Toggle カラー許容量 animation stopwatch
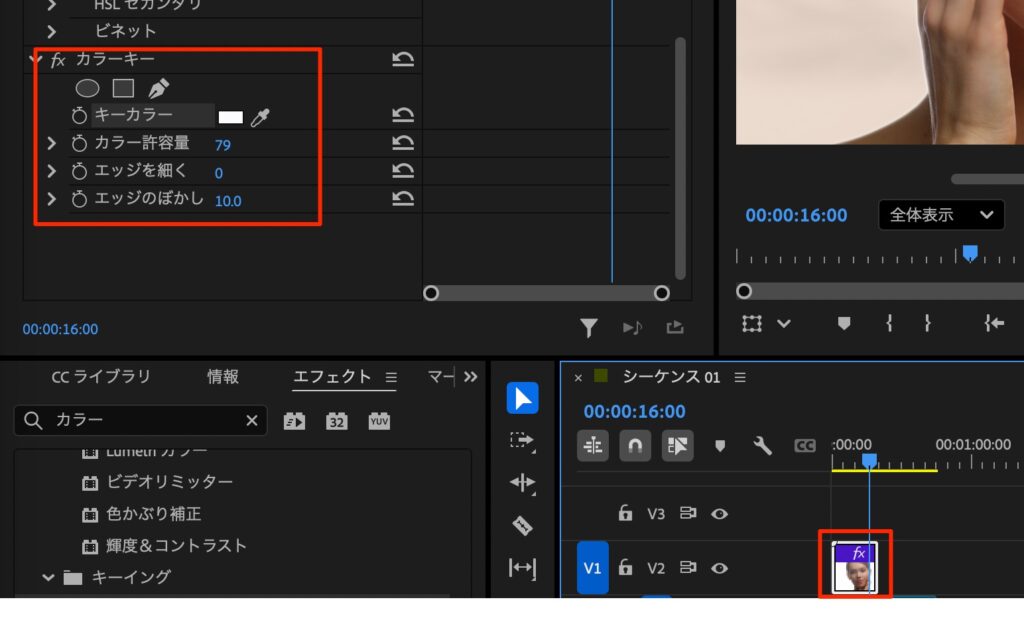The image size is (1024, 626). [80, 144]
